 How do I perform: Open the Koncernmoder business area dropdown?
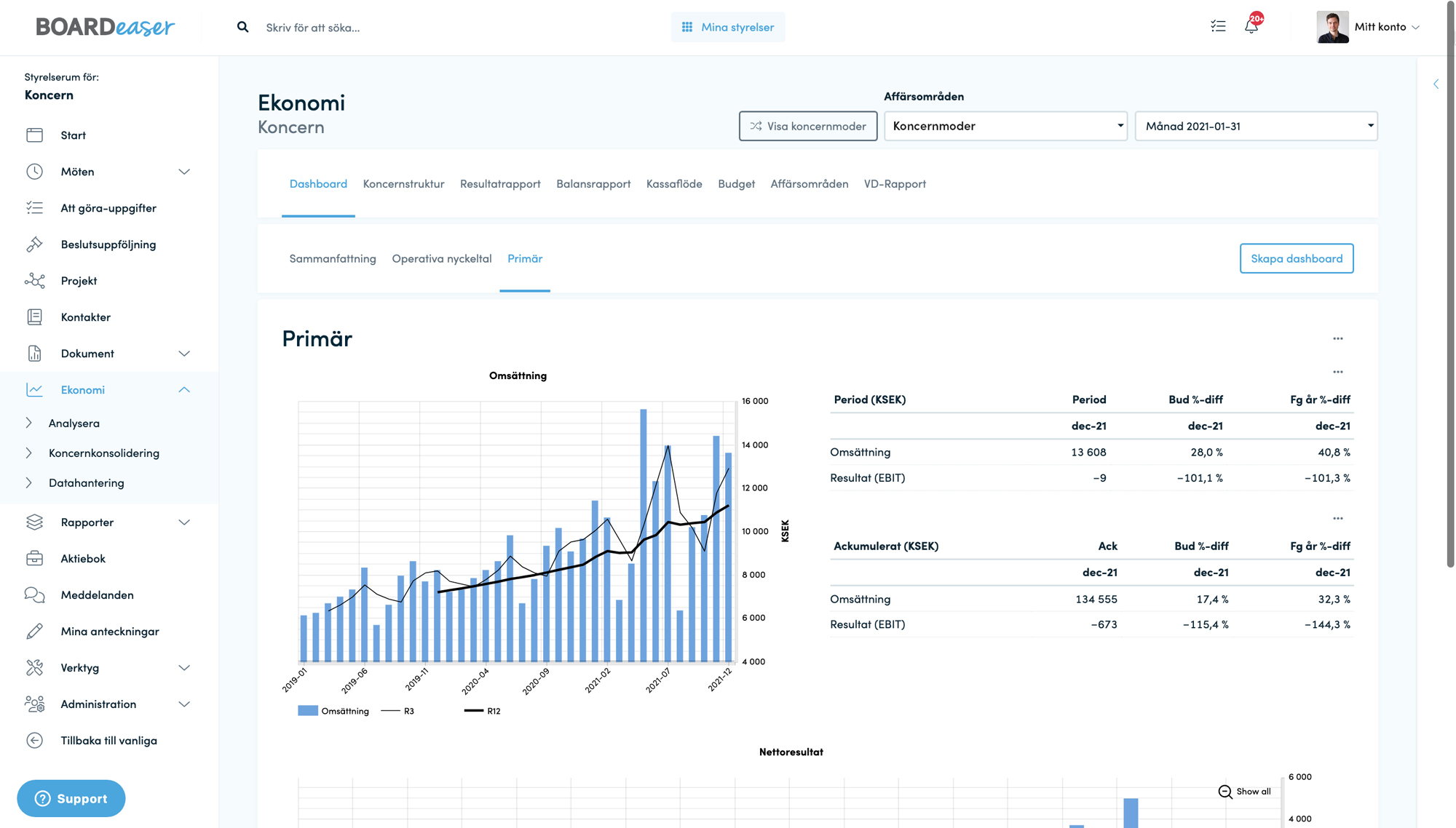point(1005,126)
